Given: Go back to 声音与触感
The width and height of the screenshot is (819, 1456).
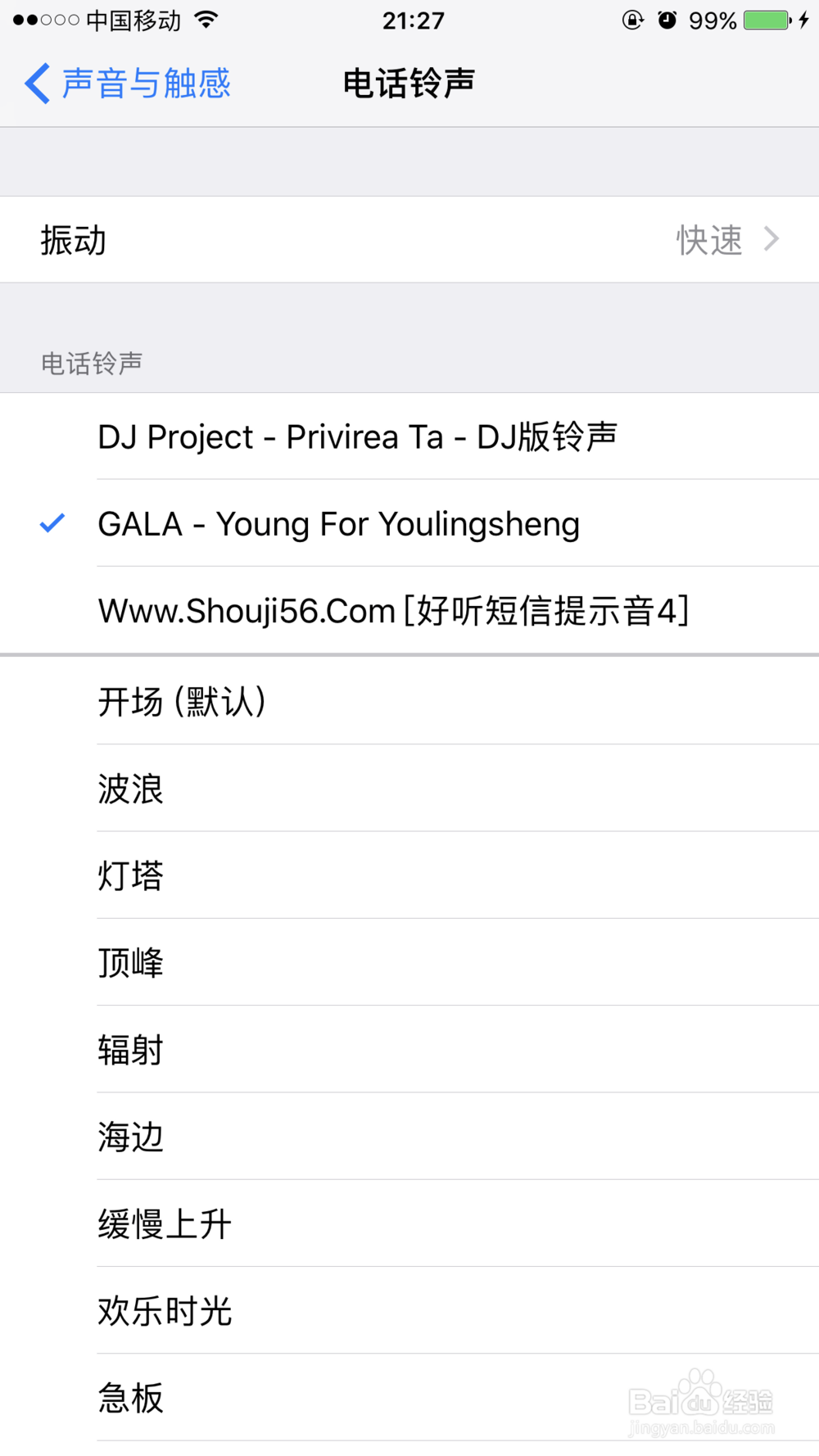Looking at the screenshot, I should click(146, 84).
